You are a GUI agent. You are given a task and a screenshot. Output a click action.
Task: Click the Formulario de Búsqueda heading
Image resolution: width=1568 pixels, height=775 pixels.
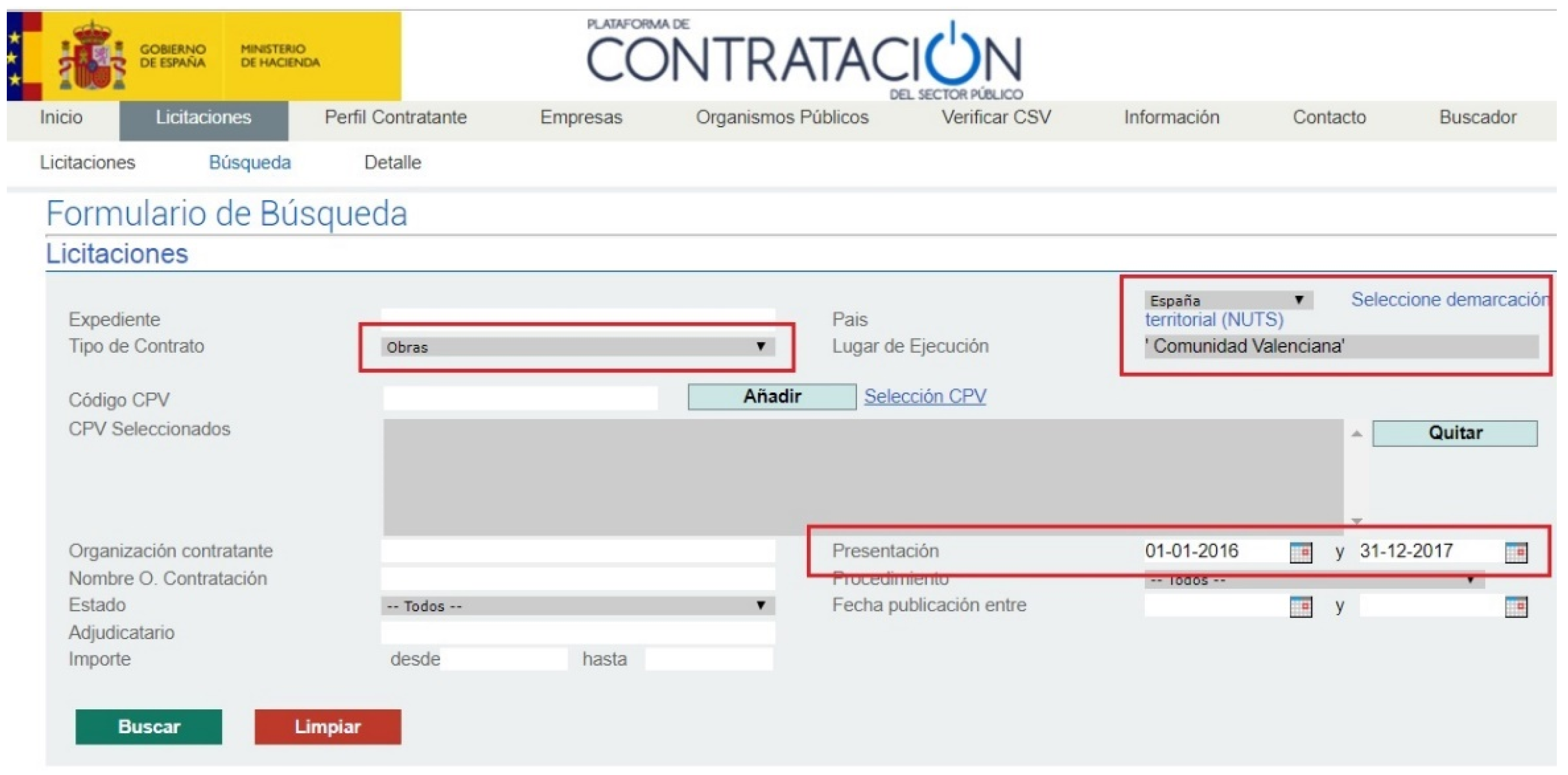coord(227,214)
